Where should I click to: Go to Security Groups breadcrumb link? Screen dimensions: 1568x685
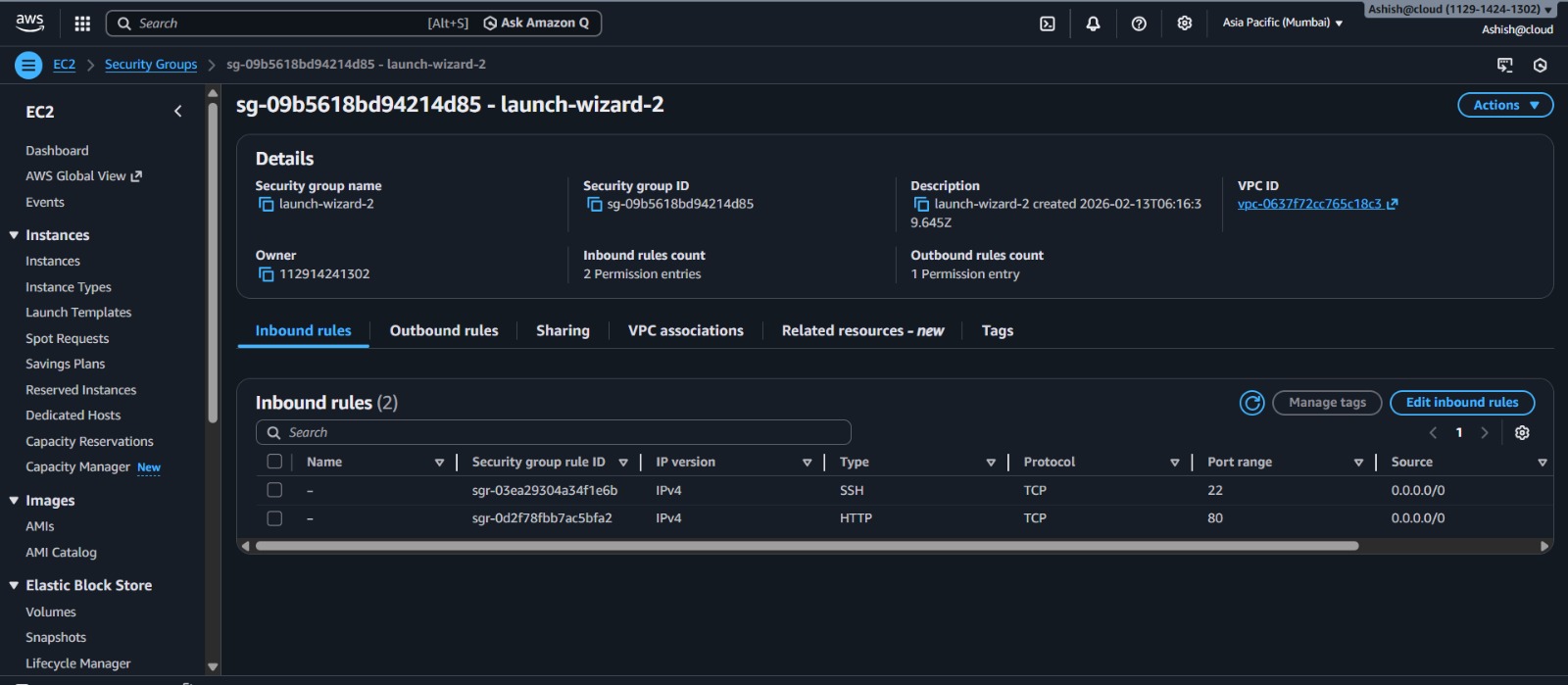(x=151, y=65)
